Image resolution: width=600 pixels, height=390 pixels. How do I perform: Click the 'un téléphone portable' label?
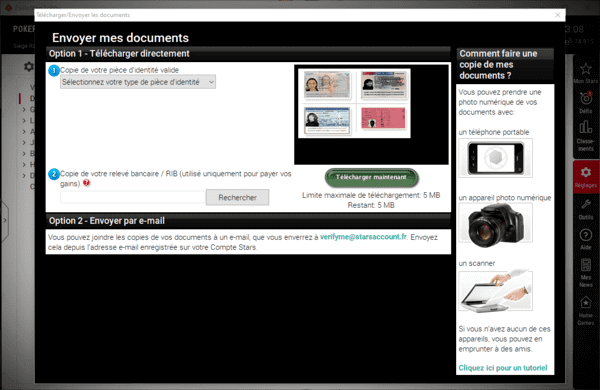pos(494,132)
